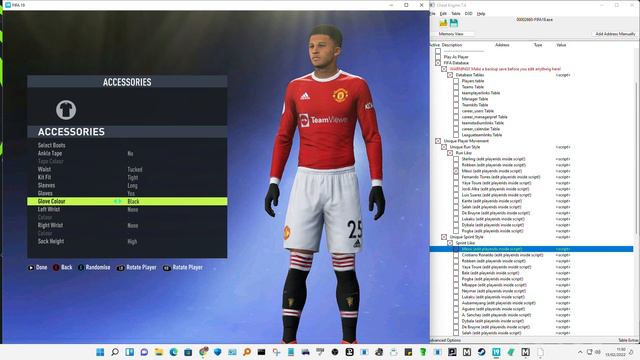Open the Windows Start menu
Viewport: 640px width, 360px height.
(x=100, y=352)
